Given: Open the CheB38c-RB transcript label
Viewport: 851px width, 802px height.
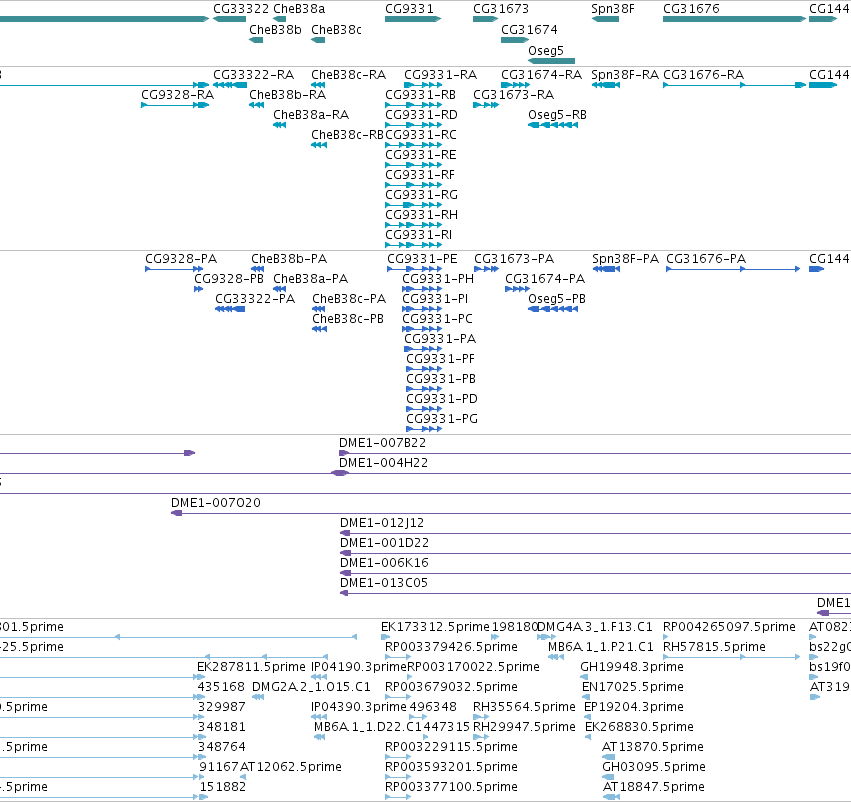Looking at the screenshot, I should (x=347, y=135).
